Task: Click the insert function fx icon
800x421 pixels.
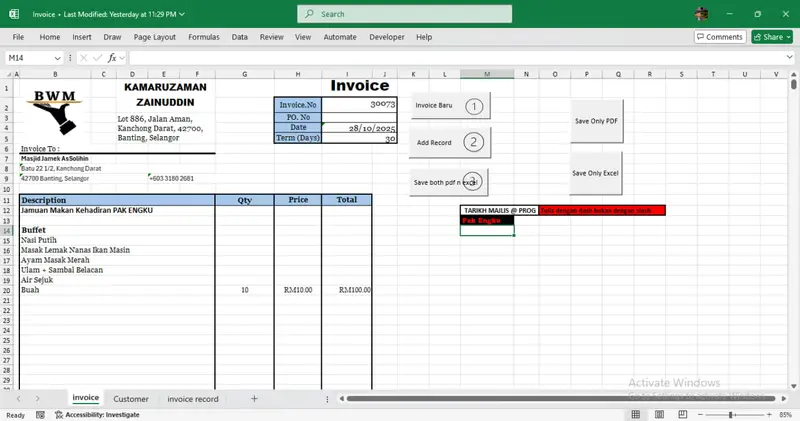Action: (x=112, y=58)
